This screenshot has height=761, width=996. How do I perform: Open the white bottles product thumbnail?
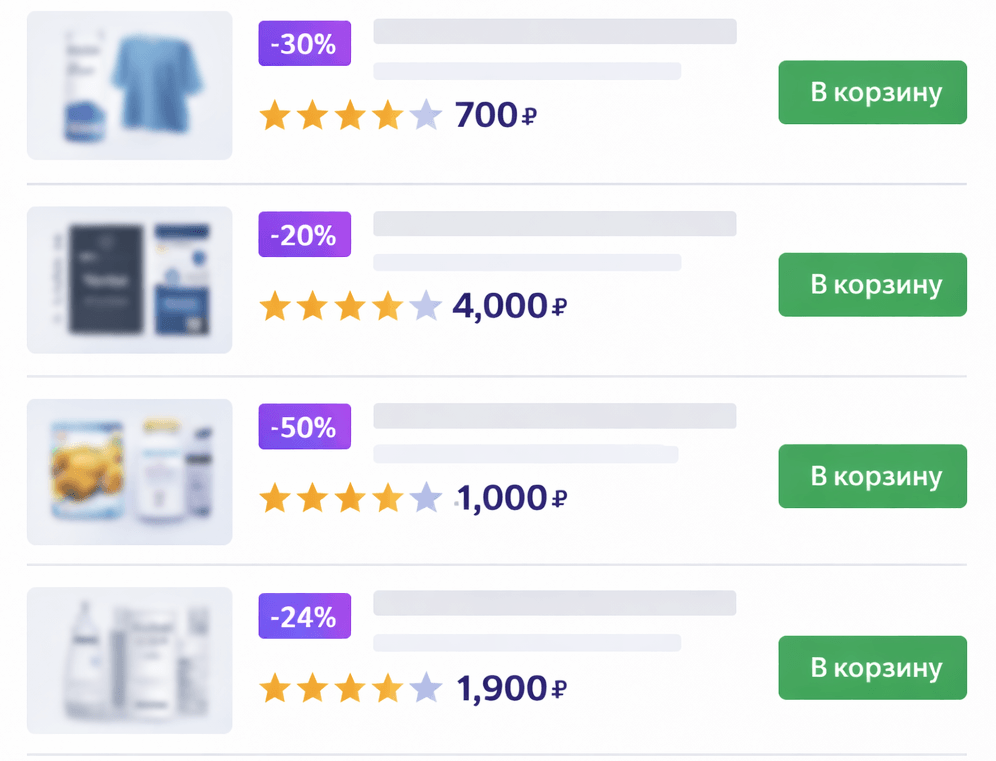(129, 660)
